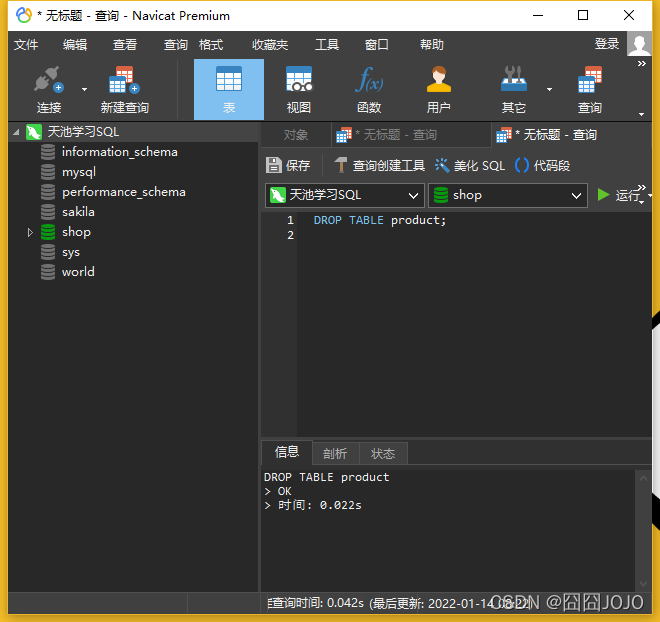Select the performance_schema database

pyautogui.click(x=124, y=192)
